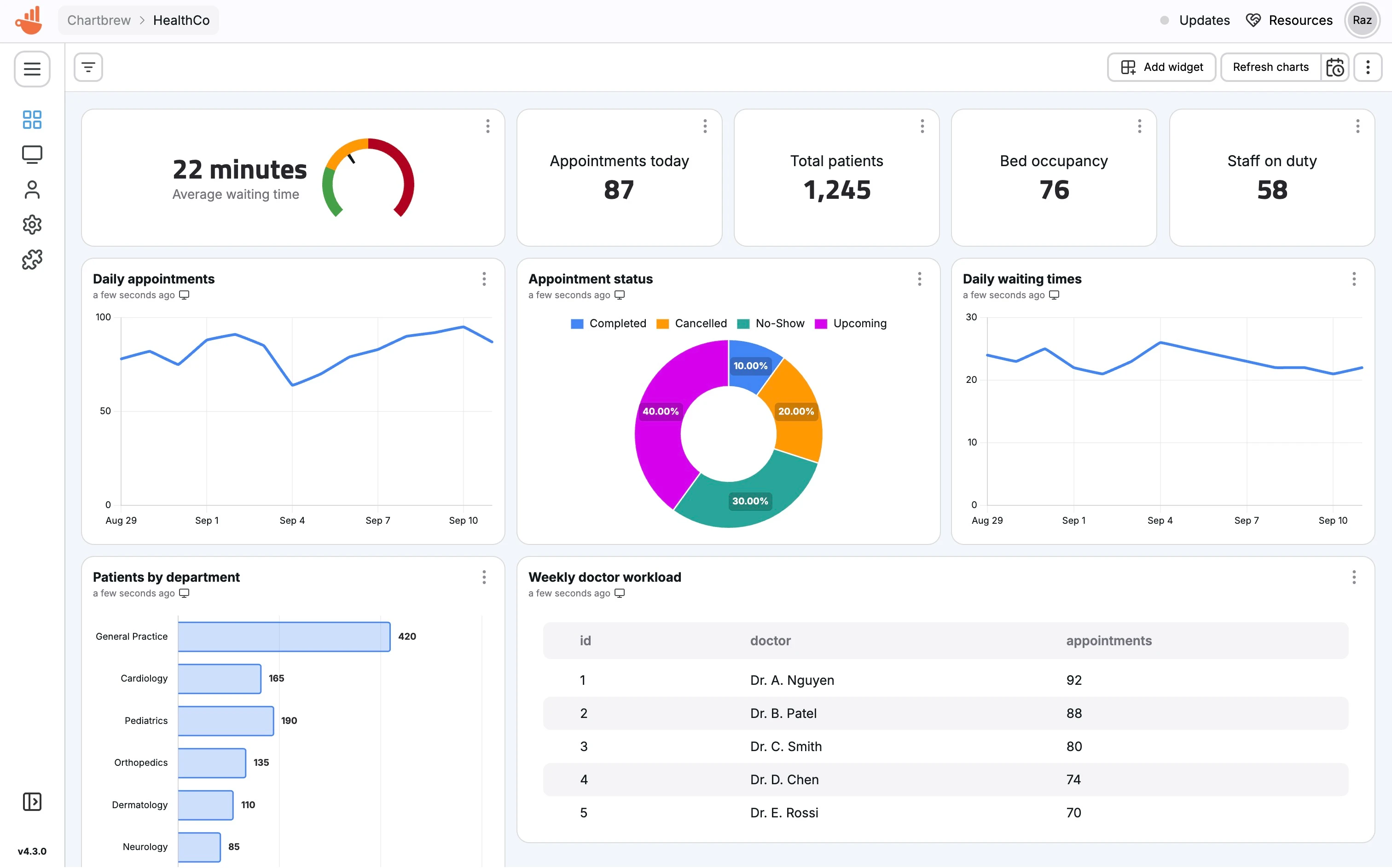Toggle Completed series in the legend
This screenshot has height=868, width=1392.
tap(609, 323)
